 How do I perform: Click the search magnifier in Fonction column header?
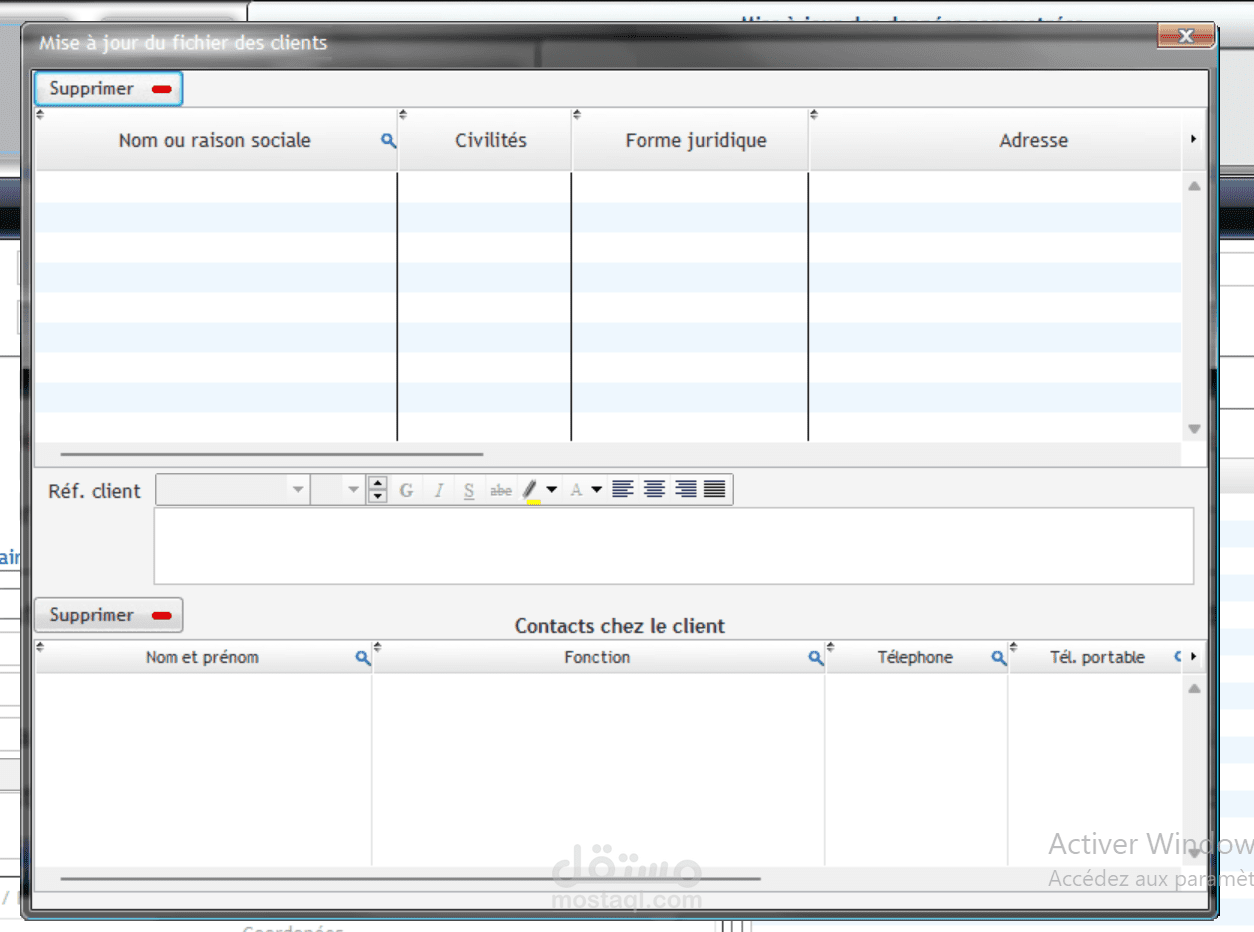816,658
